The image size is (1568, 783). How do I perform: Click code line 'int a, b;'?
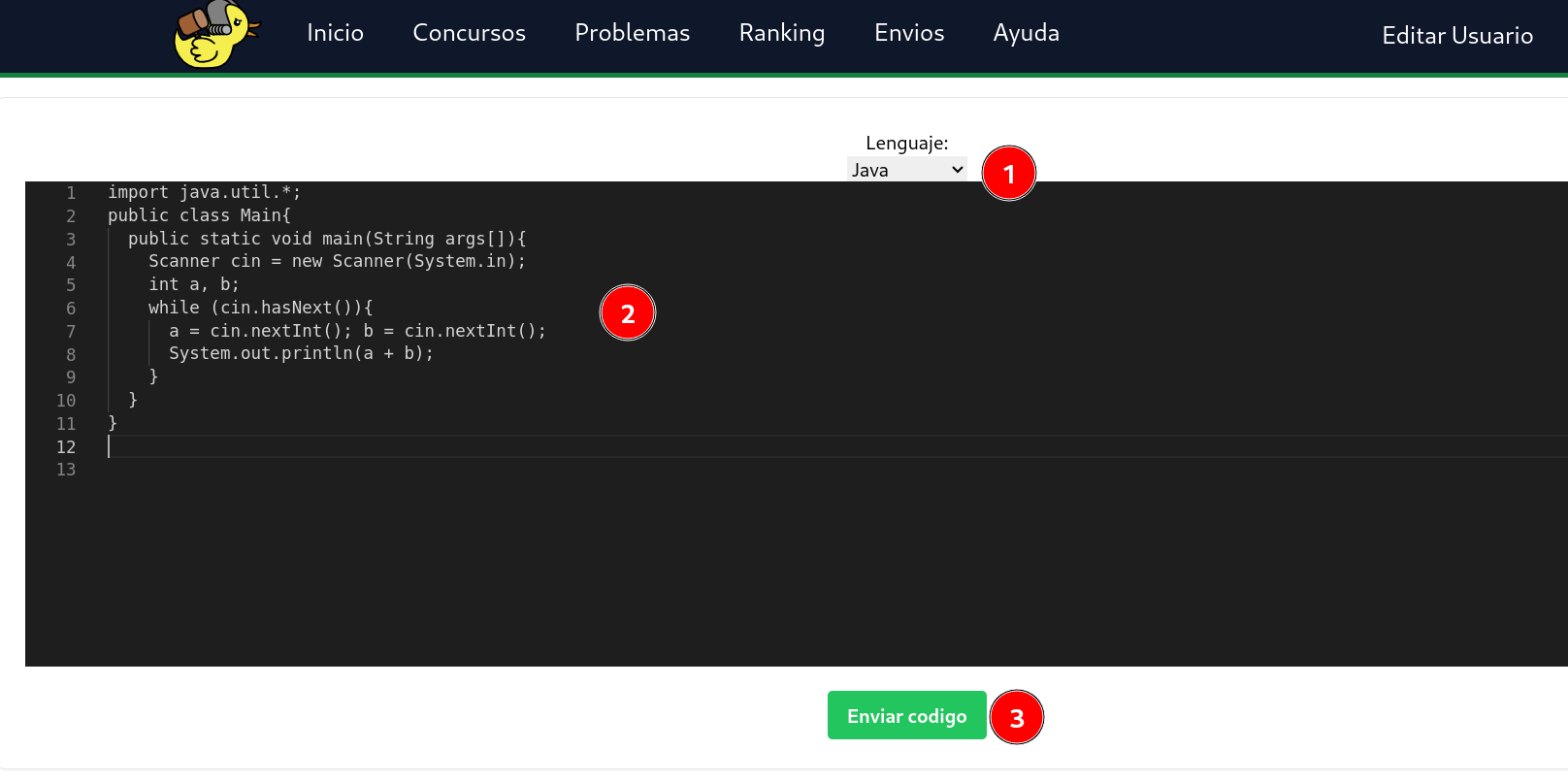pyautogui.click(x=194, y=284)
